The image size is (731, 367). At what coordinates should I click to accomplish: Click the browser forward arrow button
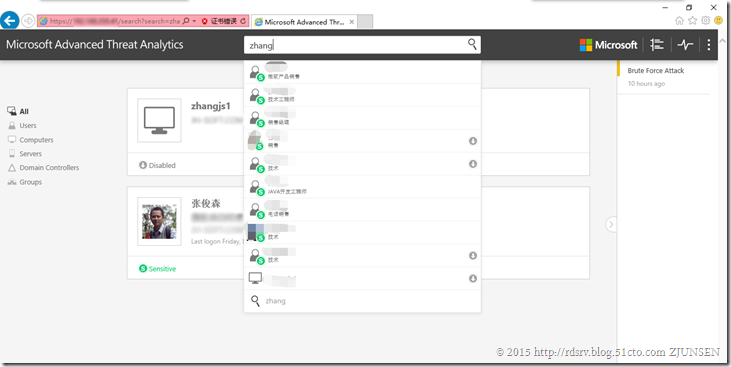[x=28, y=21]
